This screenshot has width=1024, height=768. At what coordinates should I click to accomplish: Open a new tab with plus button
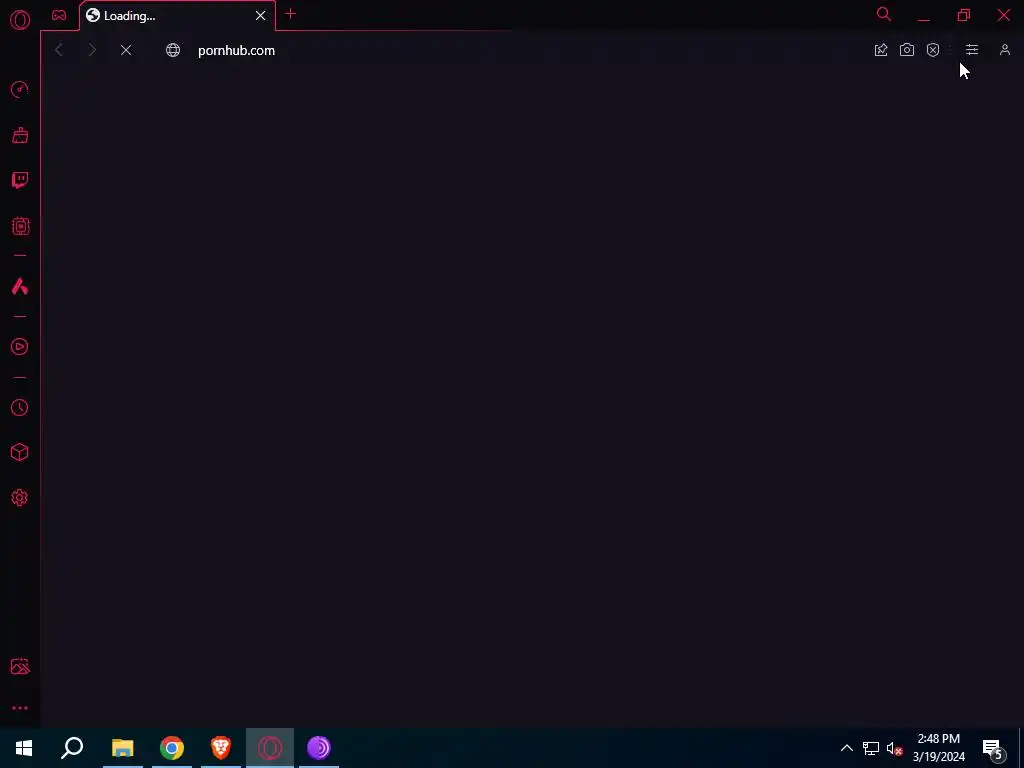[291, 14]
